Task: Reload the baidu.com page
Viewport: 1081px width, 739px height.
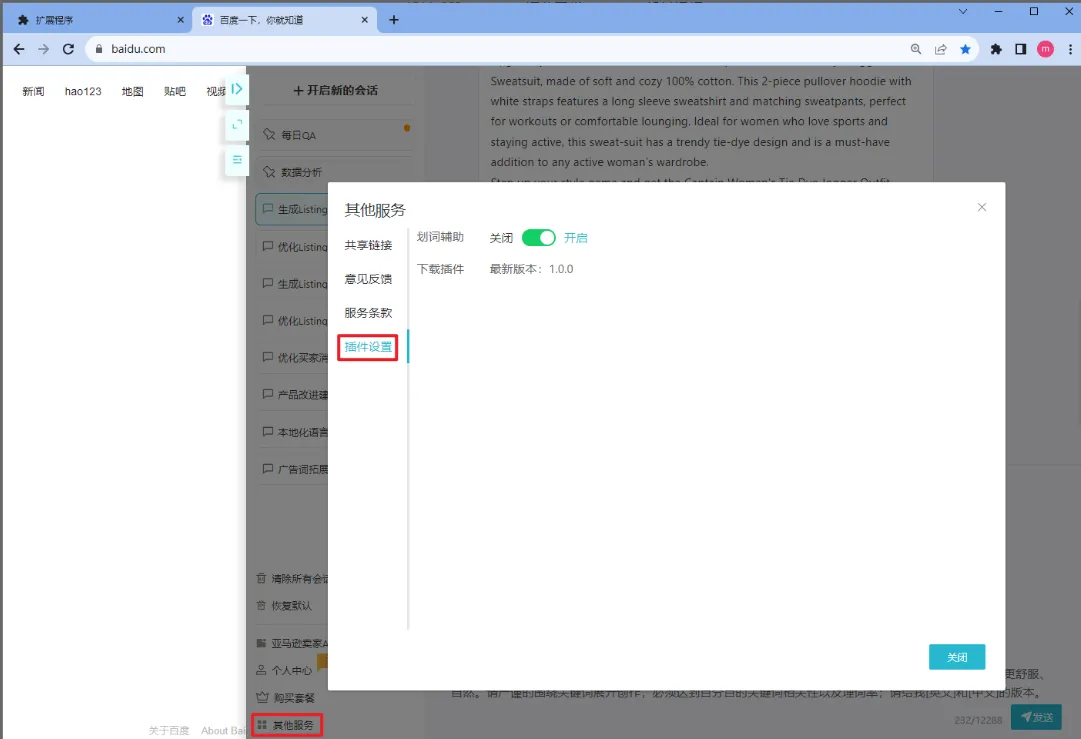Action: click(x=68, y=49)
